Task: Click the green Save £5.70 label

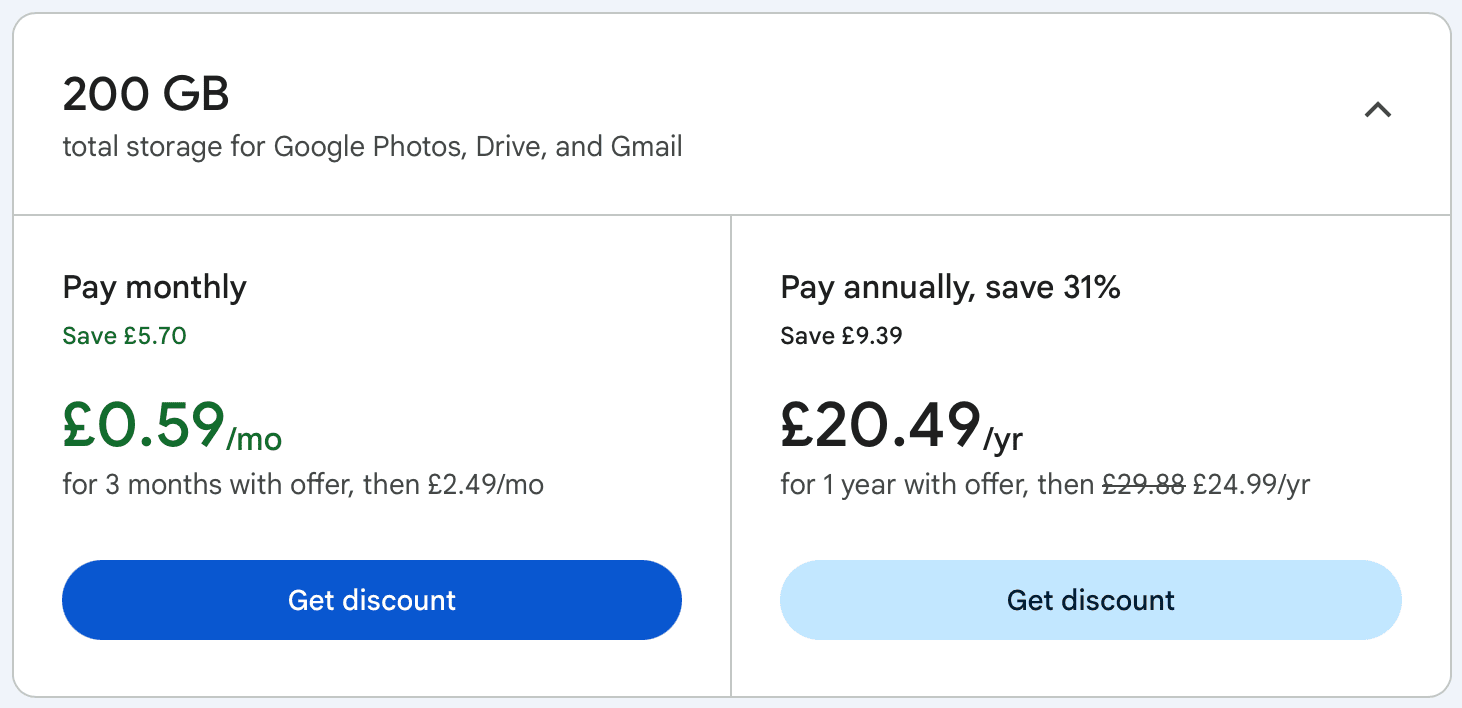Action: (x=124, y=336)
